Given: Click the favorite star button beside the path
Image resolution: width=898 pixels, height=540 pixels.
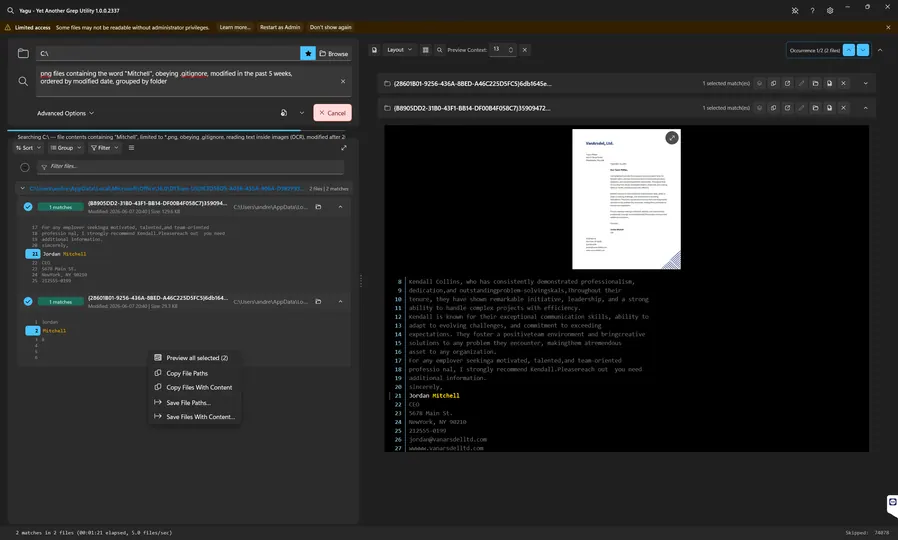Looking at the screenshot, I should (308, 53).
